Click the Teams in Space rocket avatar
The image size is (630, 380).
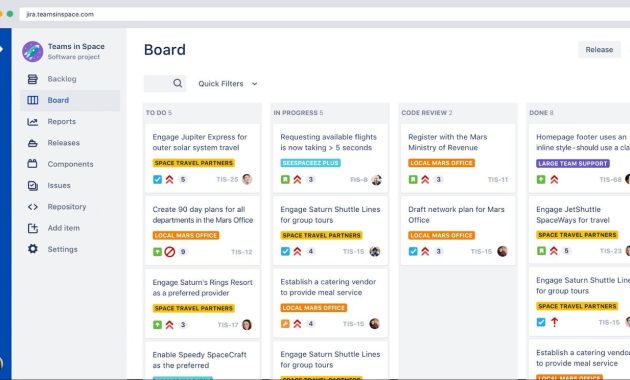33,51
